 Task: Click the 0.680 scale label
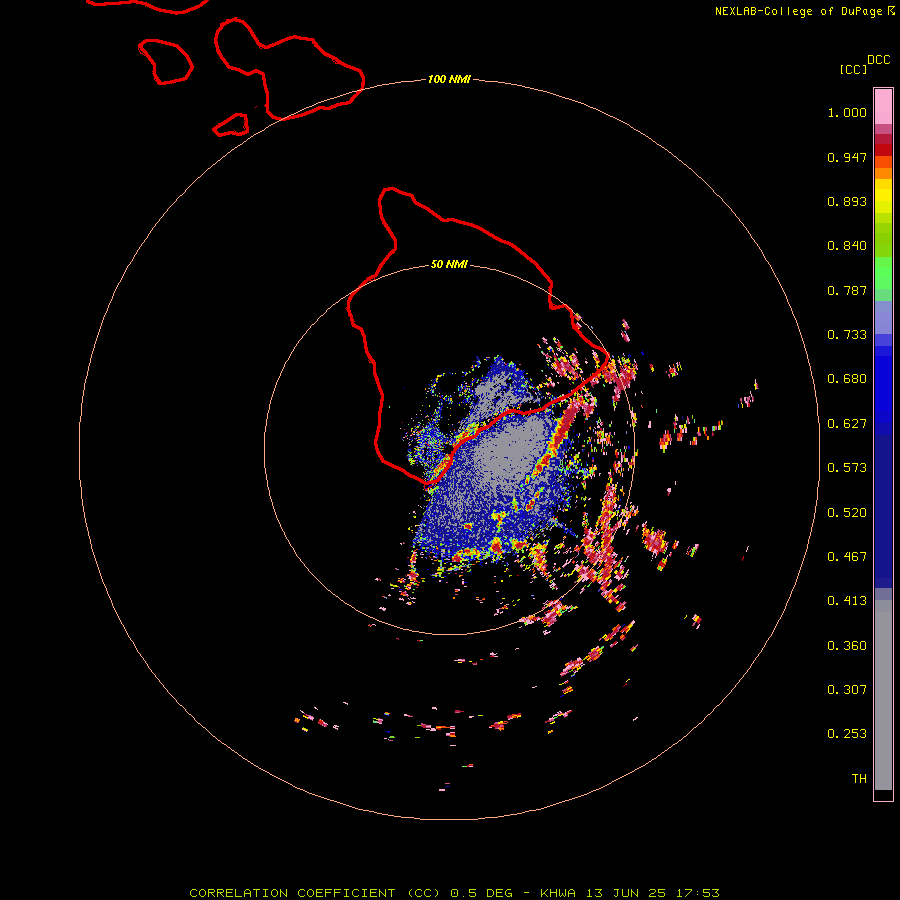click(847, 379)
